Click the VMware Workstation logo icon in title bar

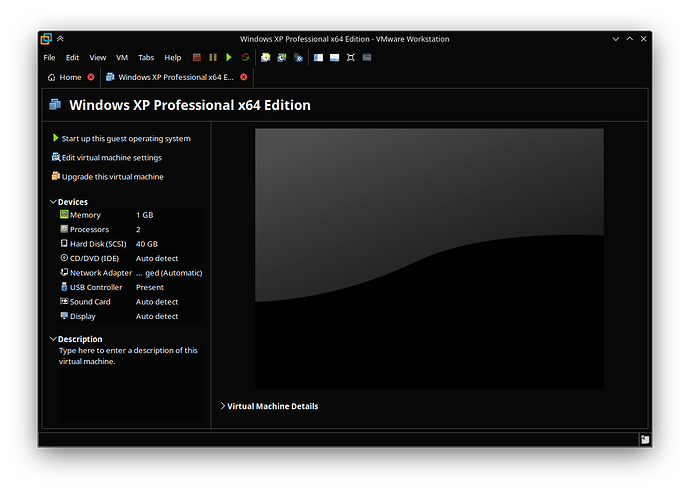click(46, 39)
